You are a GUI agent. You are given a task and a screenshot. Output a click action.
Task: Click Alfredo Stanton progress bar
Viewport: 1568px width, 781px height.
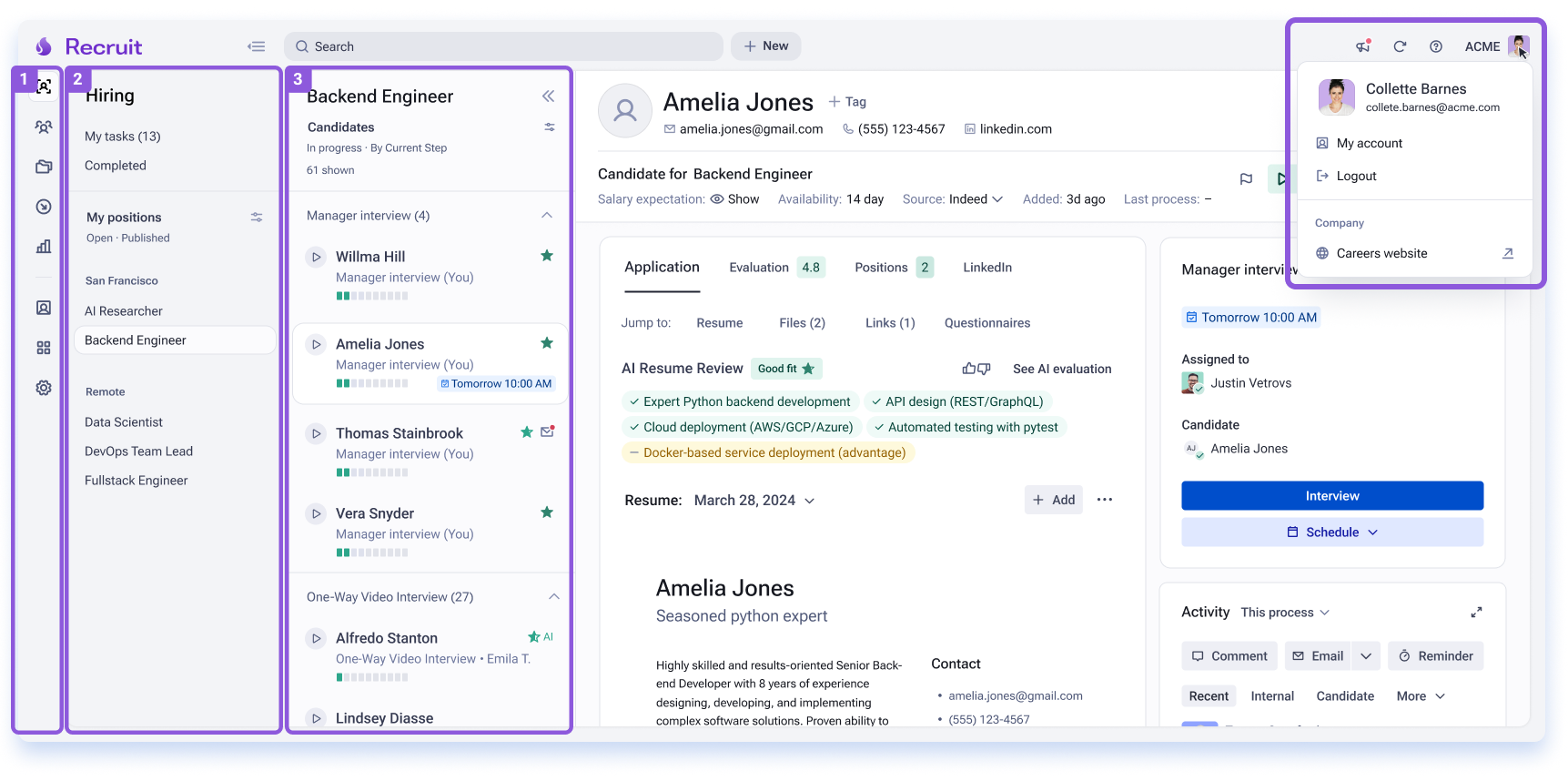[x=372, y=677]
